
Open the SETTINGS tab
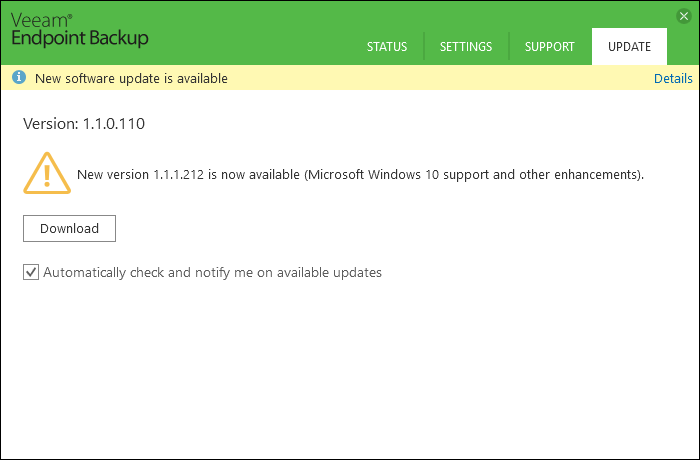[x=466, y=46]
